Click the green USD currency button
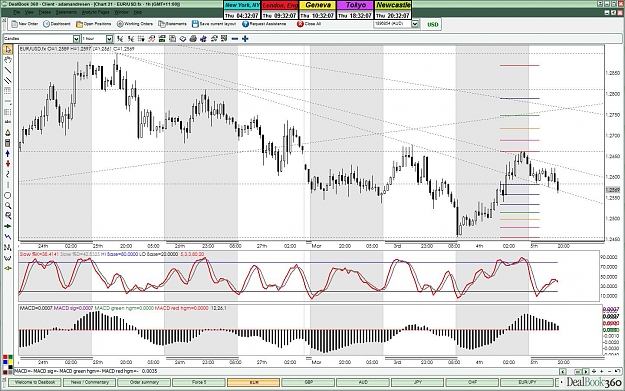This screenshot has width=625, height=391. [x=432, y=24]
